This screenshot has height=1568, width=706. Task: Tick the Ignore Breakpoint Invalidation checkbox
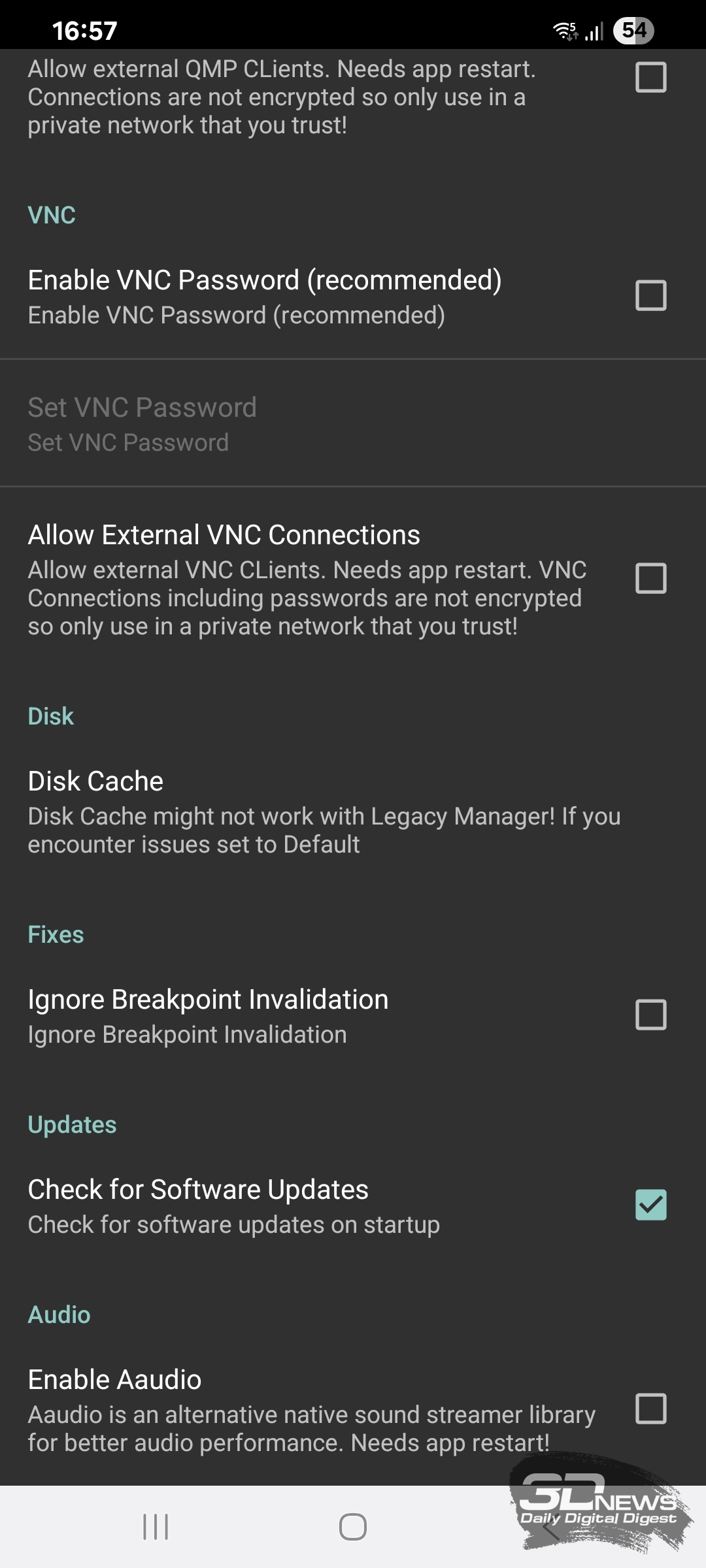pyautogui.click(x=650, y=1015)
